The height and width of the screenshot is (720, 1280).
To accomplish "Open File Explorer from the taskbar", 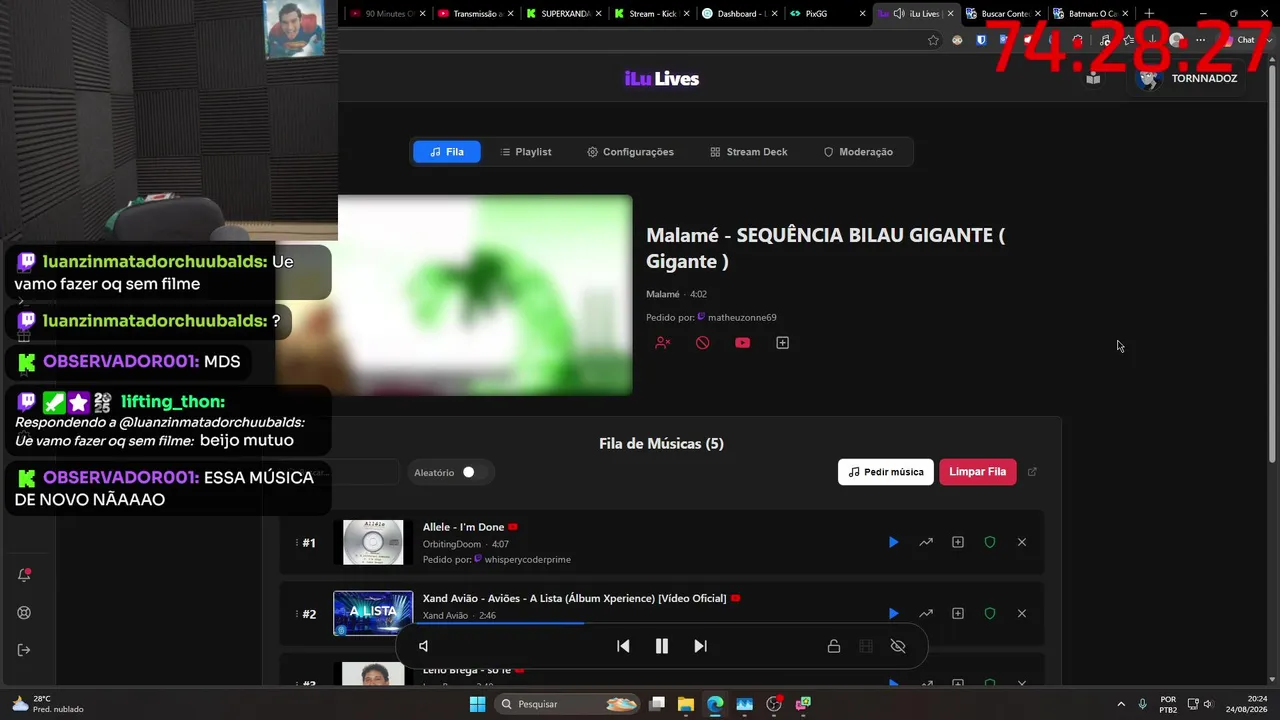I will click(x=685, y=704).
